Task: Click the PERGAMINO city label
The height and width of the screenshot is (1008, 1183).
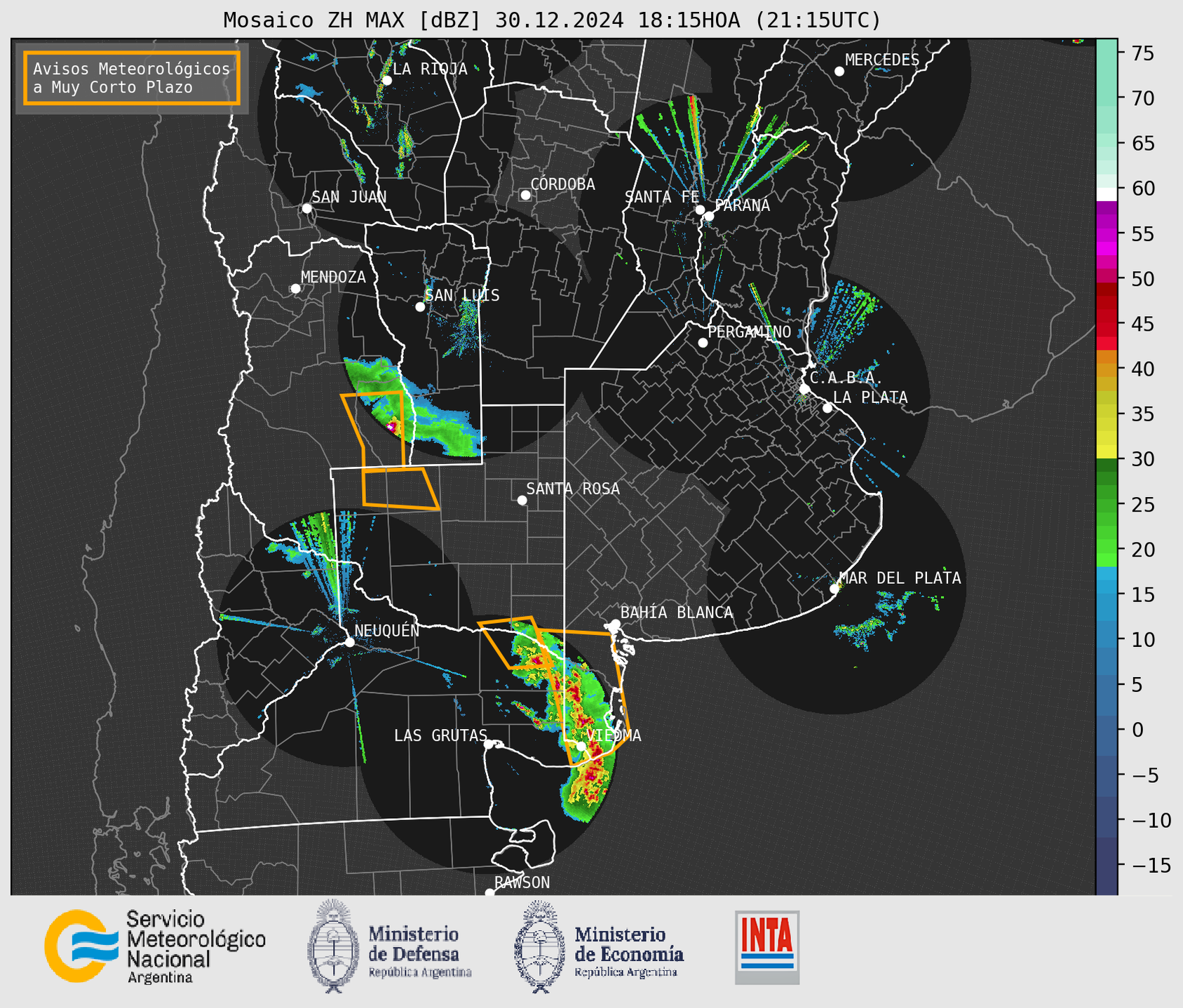Action: [x=749, y=332]
